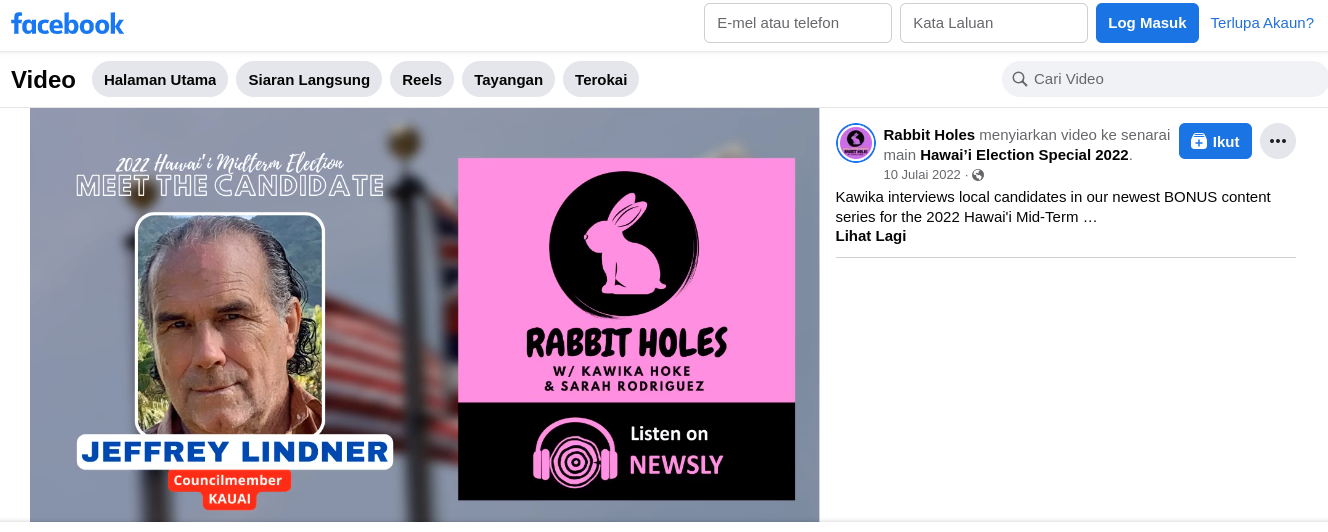
Task: Click the Facebook logo
Action: pos(68,23)
